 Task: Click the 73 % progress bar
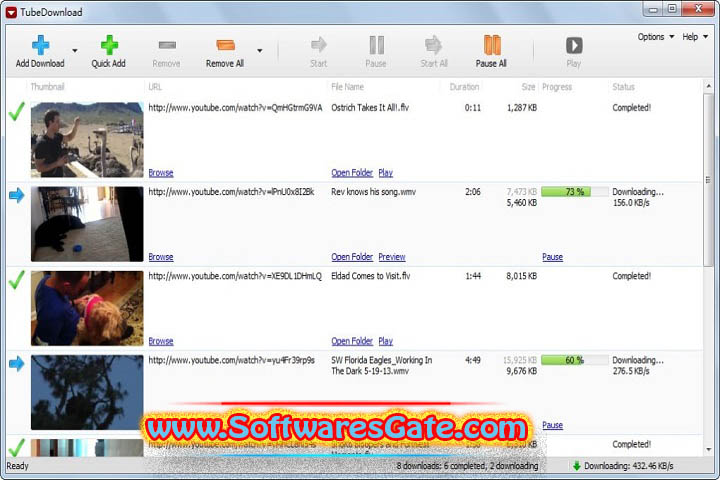(575, 192)
